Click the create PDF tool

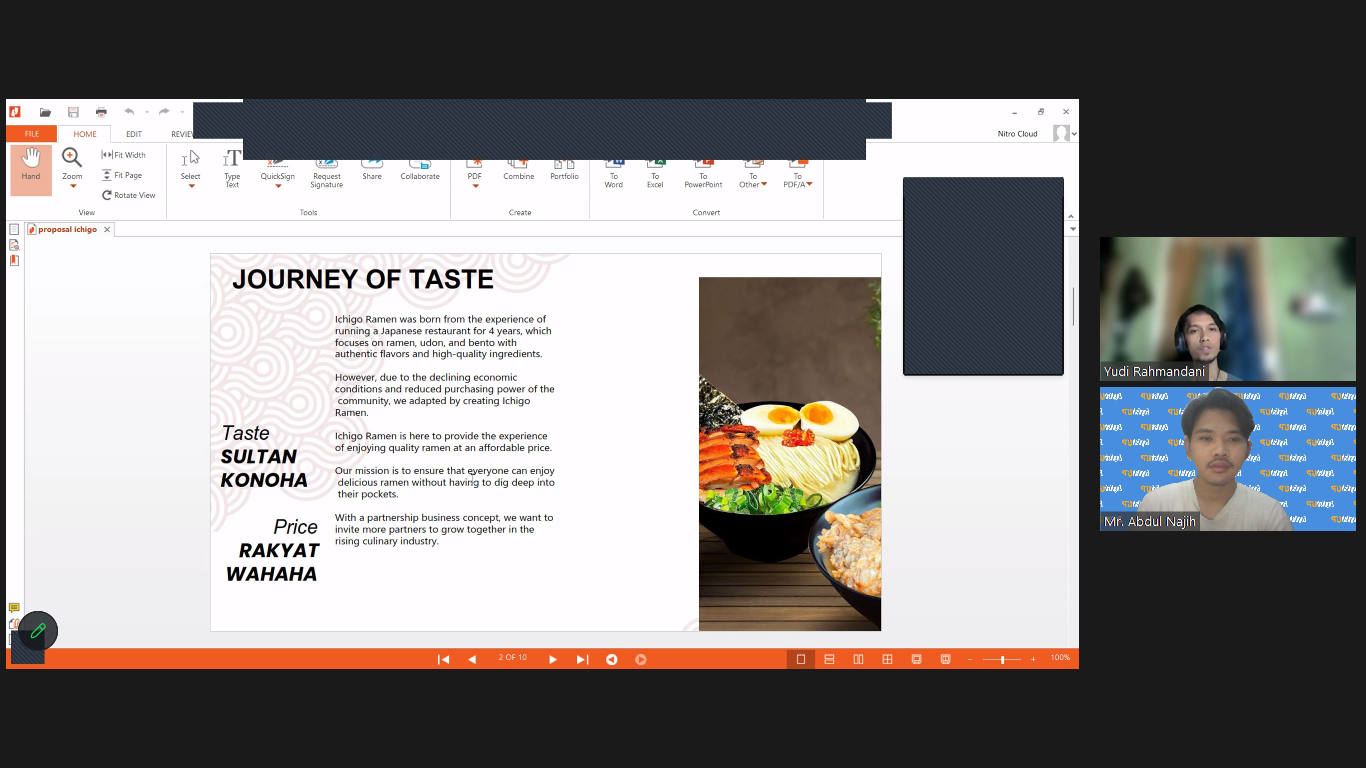tap(474, 170)
